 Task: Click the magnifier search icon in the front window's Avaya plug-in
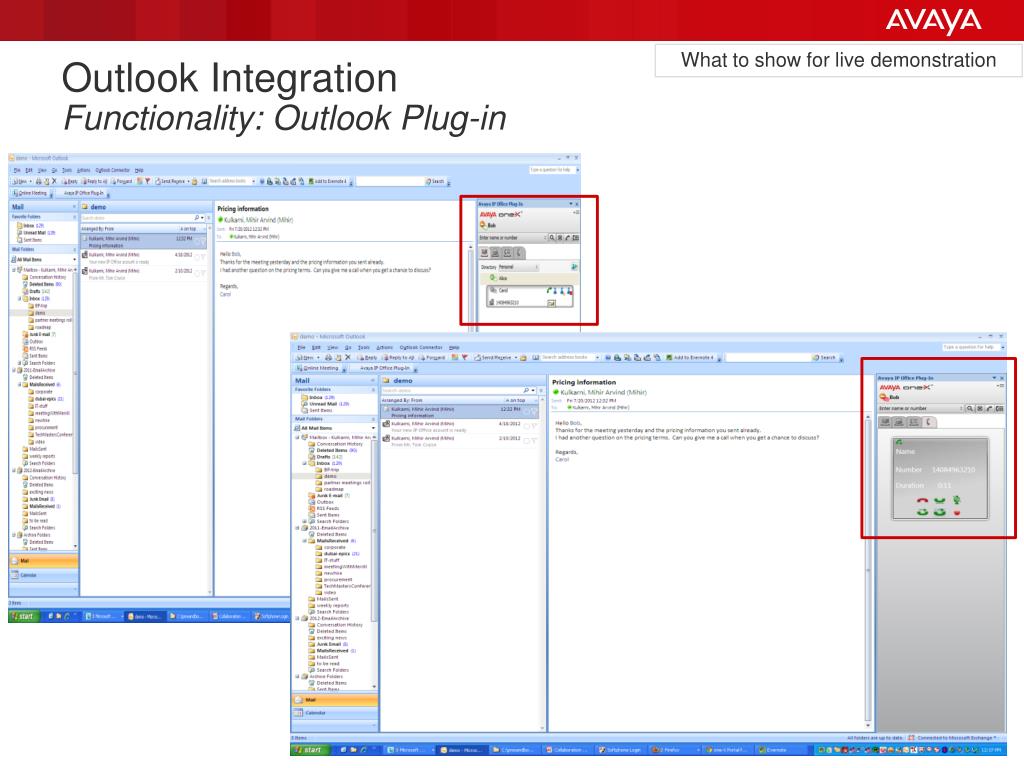pos(970,408)
